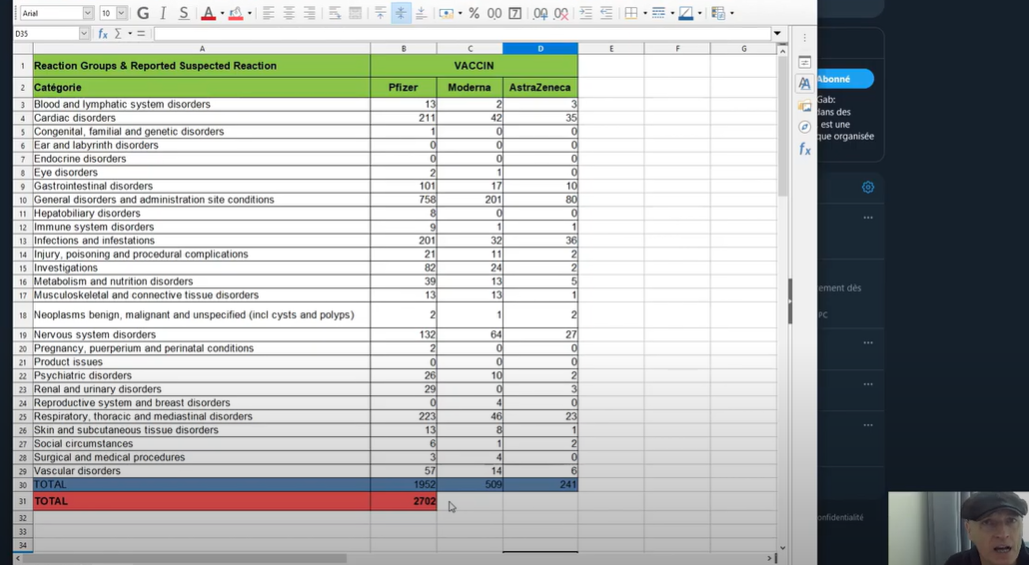Toggle italic formatting
Viewport: 1029px width, 565px height.
tap(163, 13)
